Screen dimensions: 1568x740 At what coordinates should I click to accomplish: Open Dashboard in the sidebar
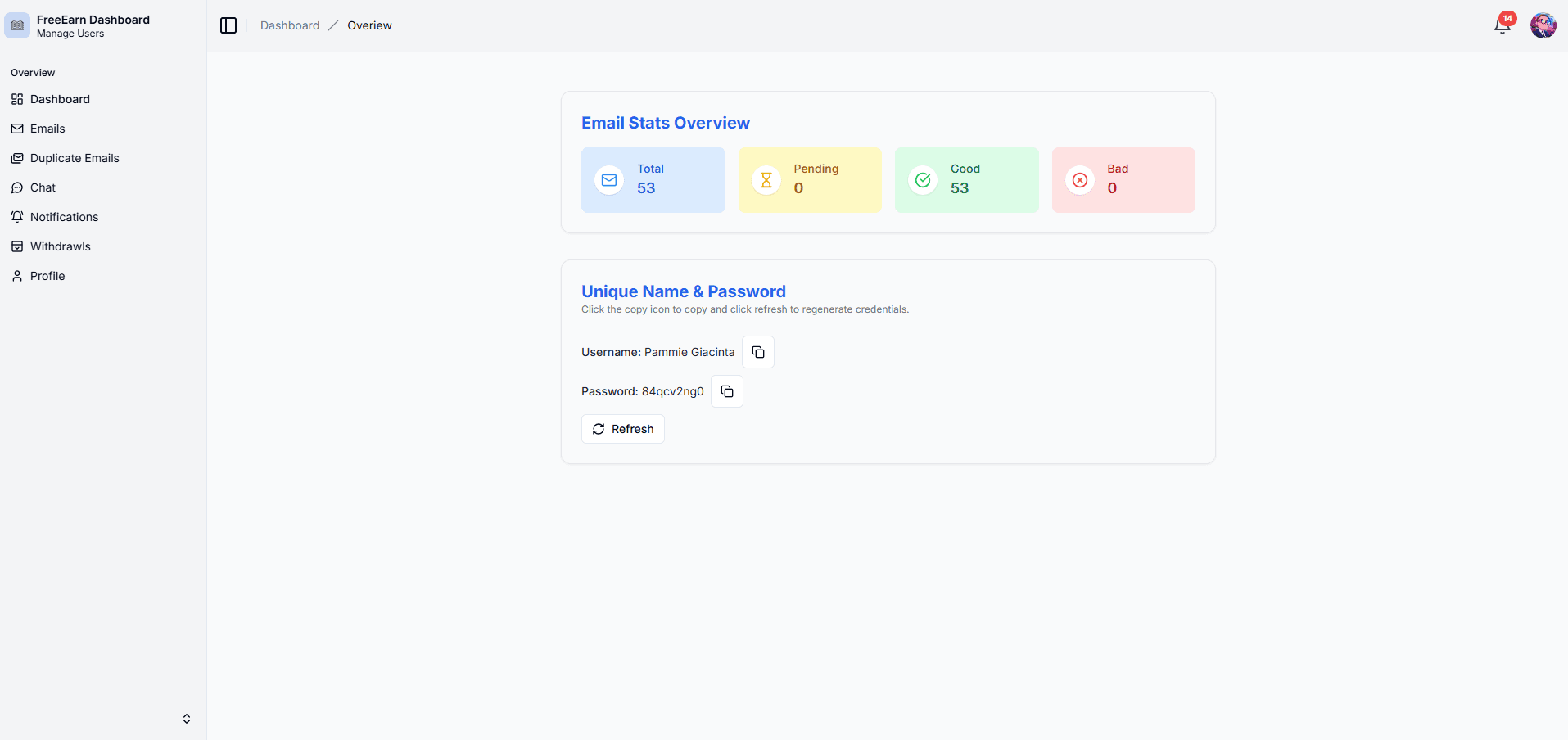pos(60,99)
